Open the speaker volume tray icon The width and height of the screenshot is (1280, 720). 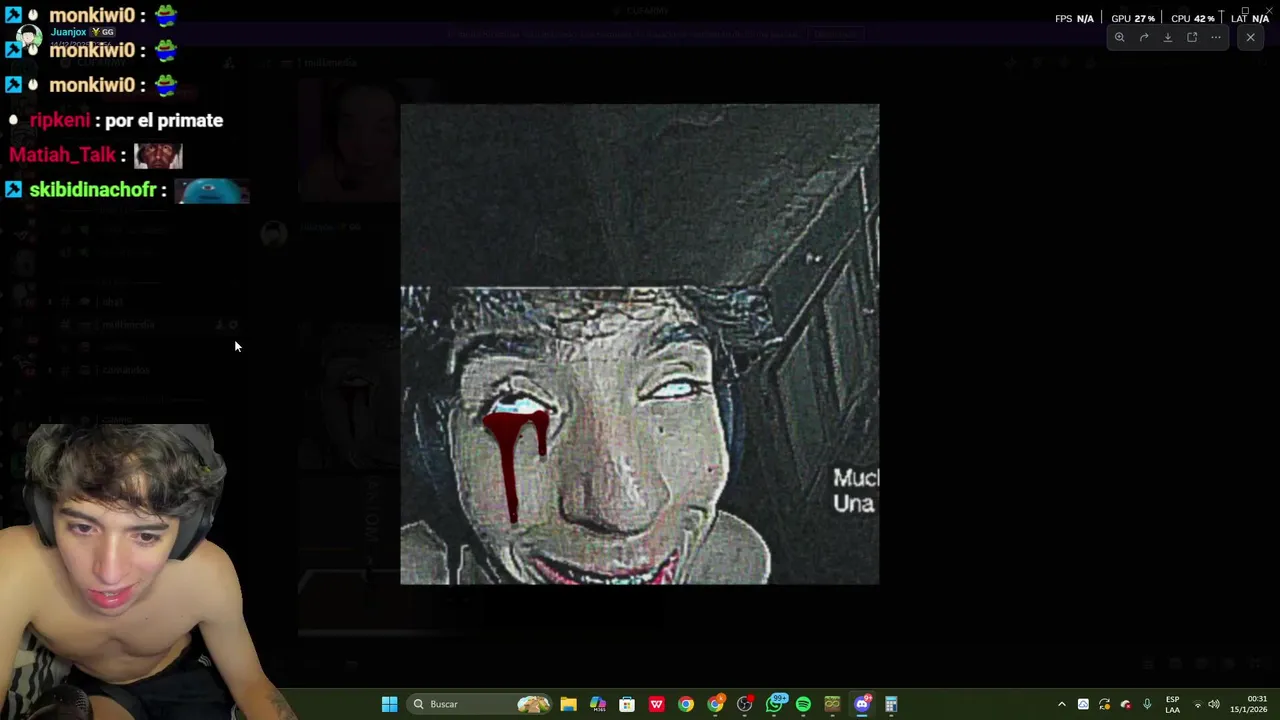pyautogui.click(x=1214, y=704)
